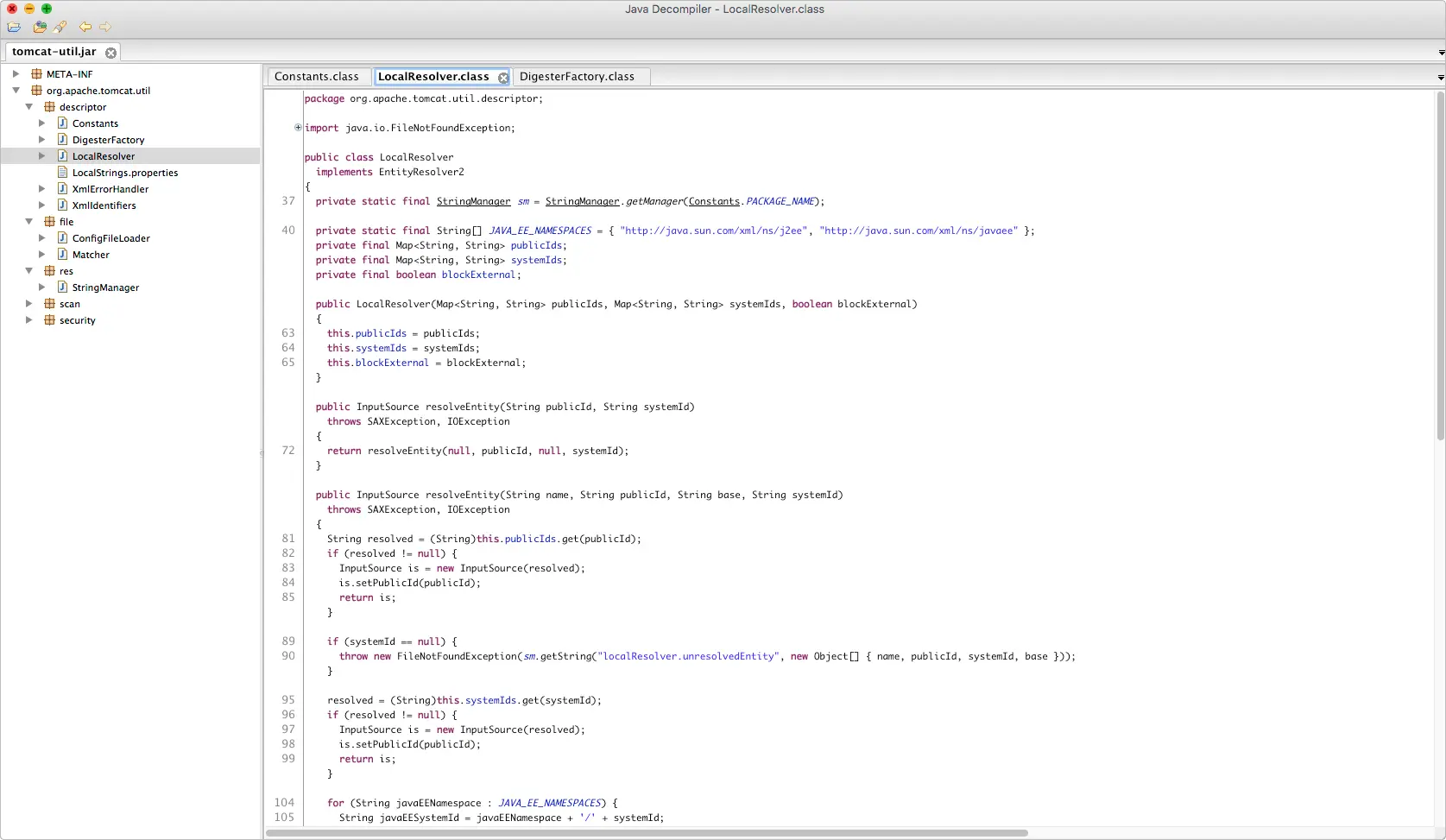Click the Constants class file icon
Image resolution: width=1446 pixels, height=840 pixels.
click(62, 123)
